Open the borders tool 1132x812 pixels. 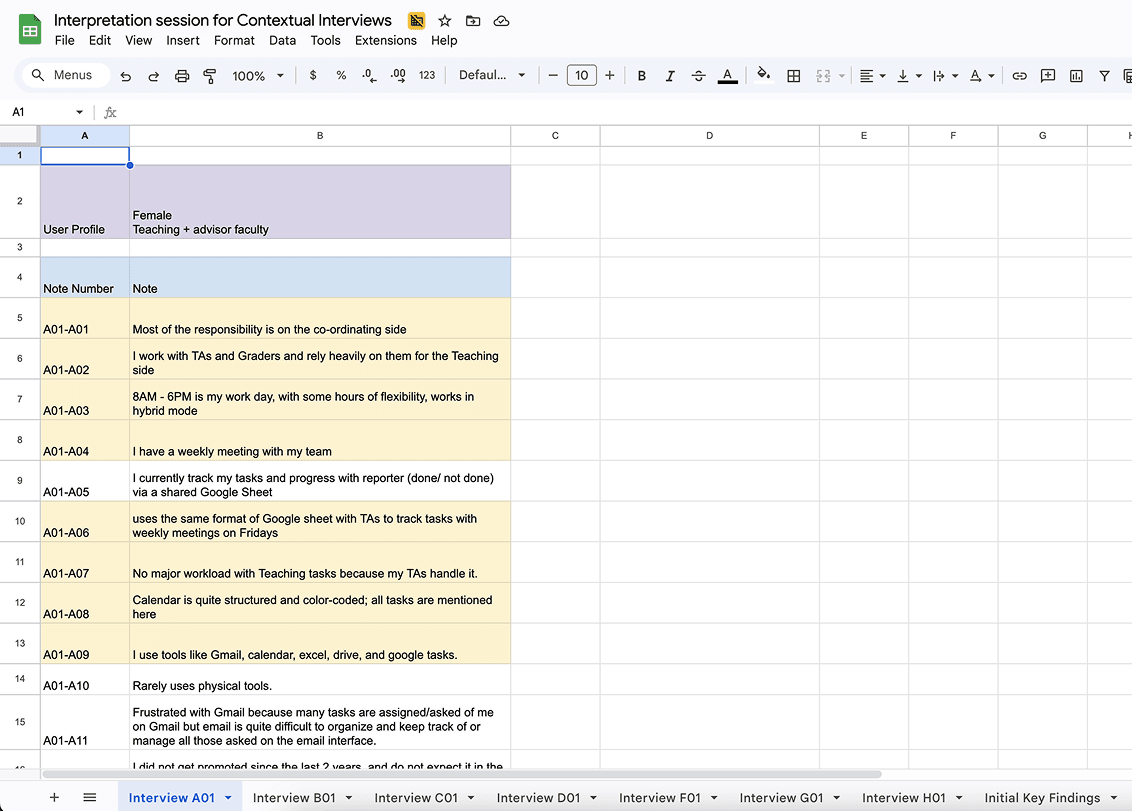point(794,76)
